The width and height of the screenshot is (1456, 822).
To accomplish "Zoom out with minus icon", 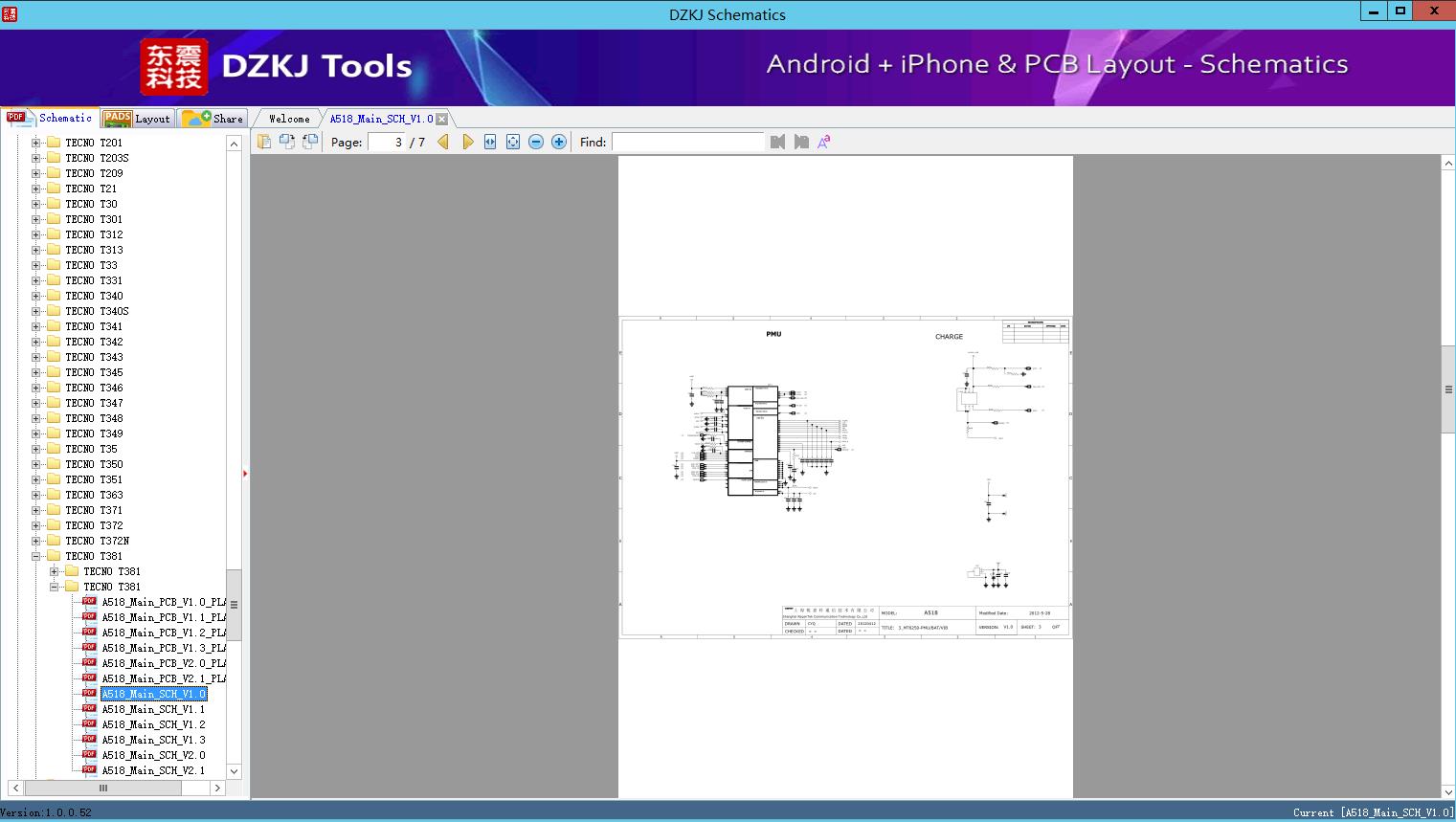I will (536, 142).
